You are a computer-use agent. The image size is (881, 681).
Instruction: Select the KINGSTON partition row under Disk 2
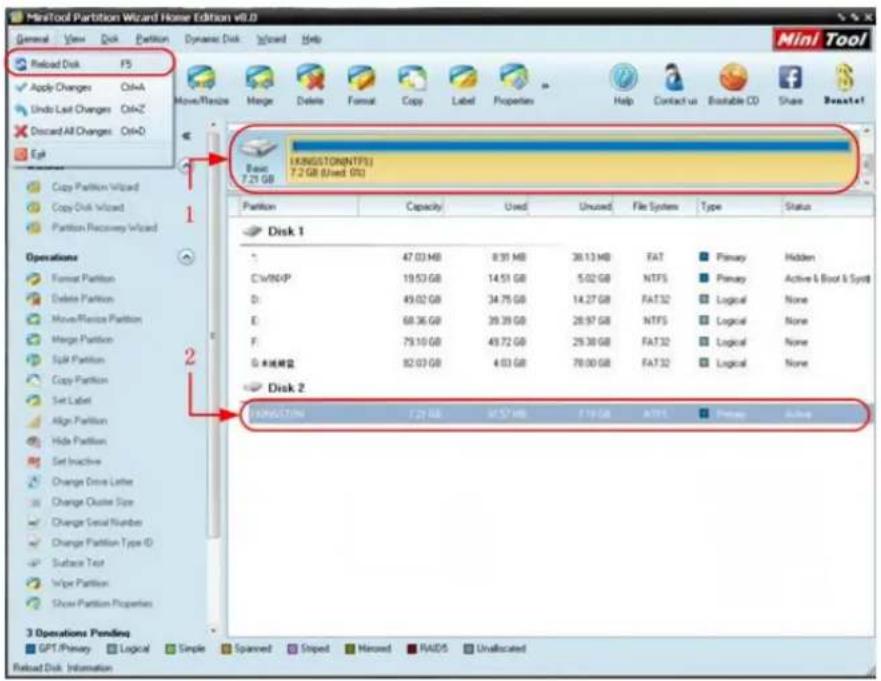(x=556, y=415)
